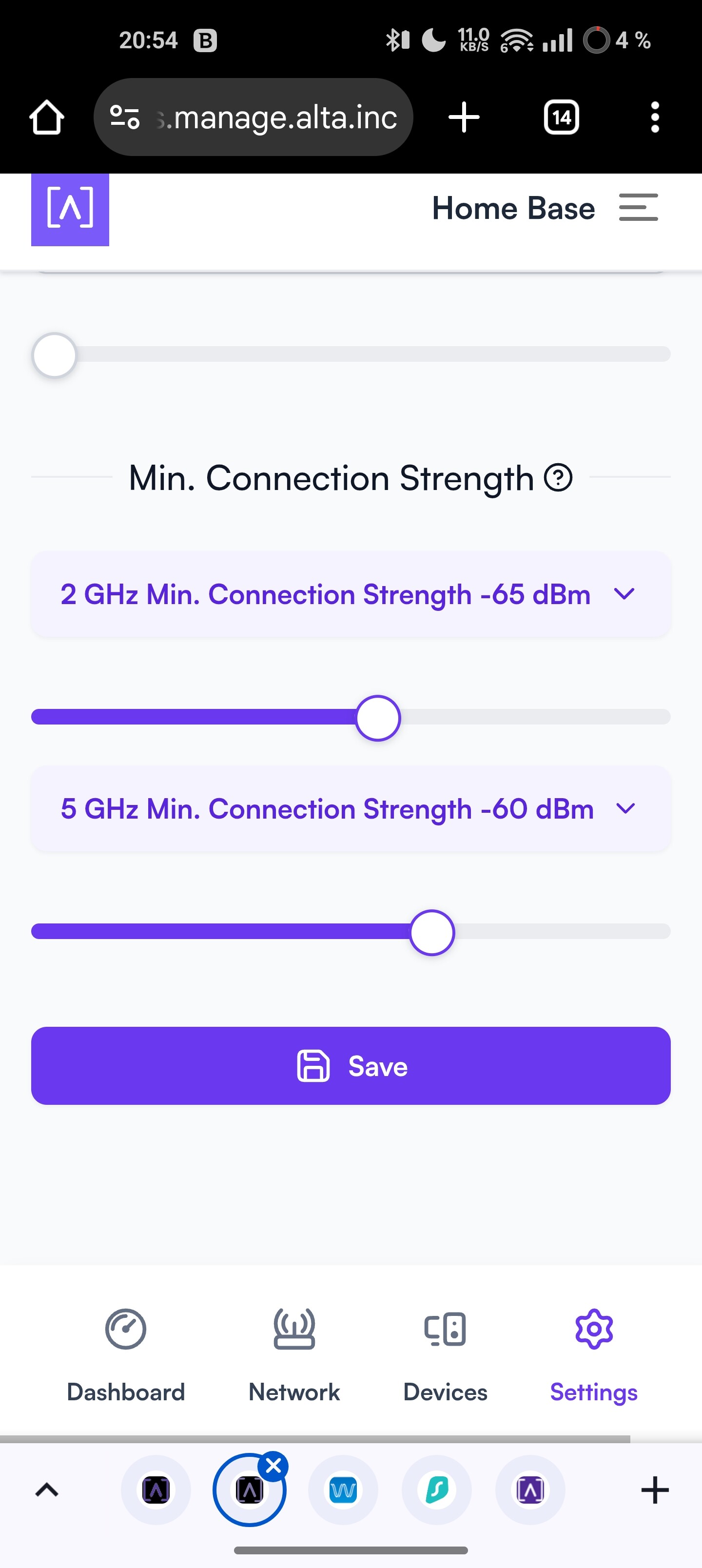Switch to the blue W tab thumbnail
Screen dimensions: 702x1568
click(343, 1490)
